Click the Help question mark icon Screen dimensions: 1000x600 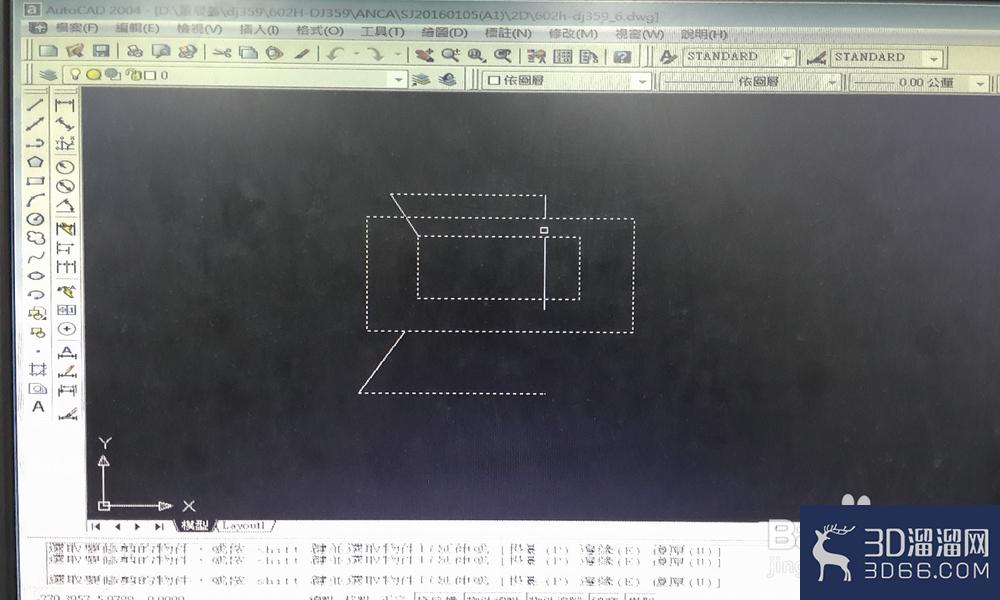click(x=622, y=57)
